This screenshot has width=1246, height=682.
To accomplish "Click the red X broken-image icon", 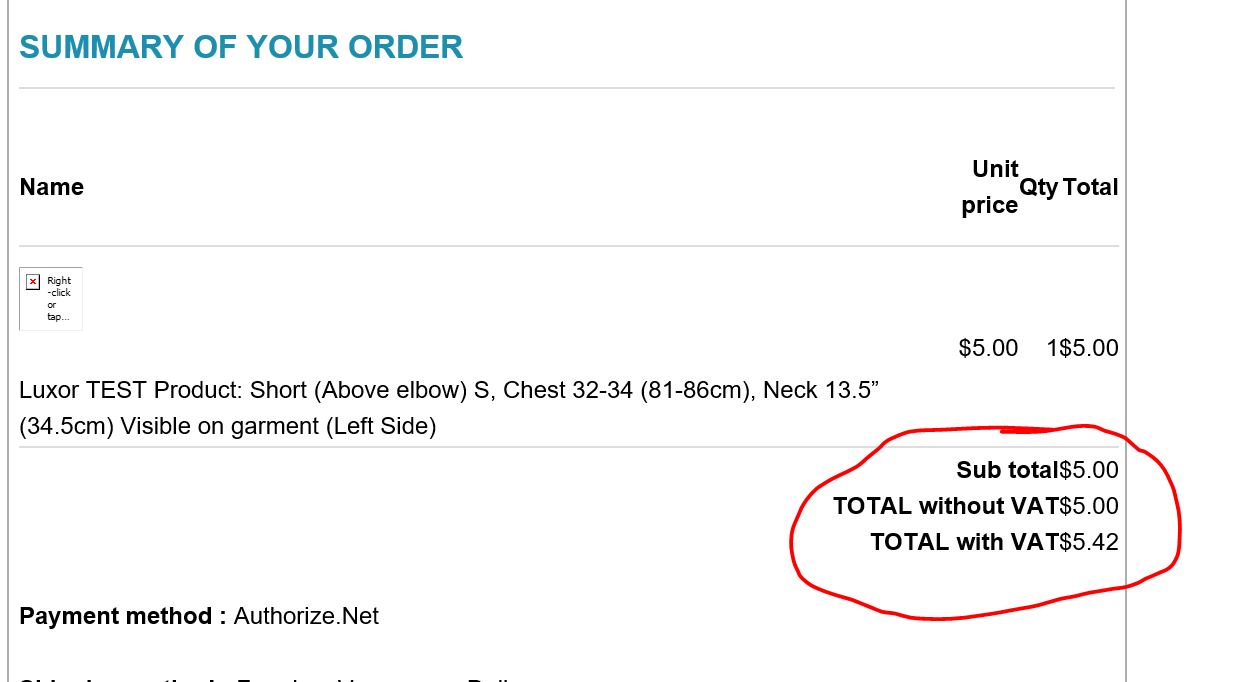I will (x=33, y=282).
